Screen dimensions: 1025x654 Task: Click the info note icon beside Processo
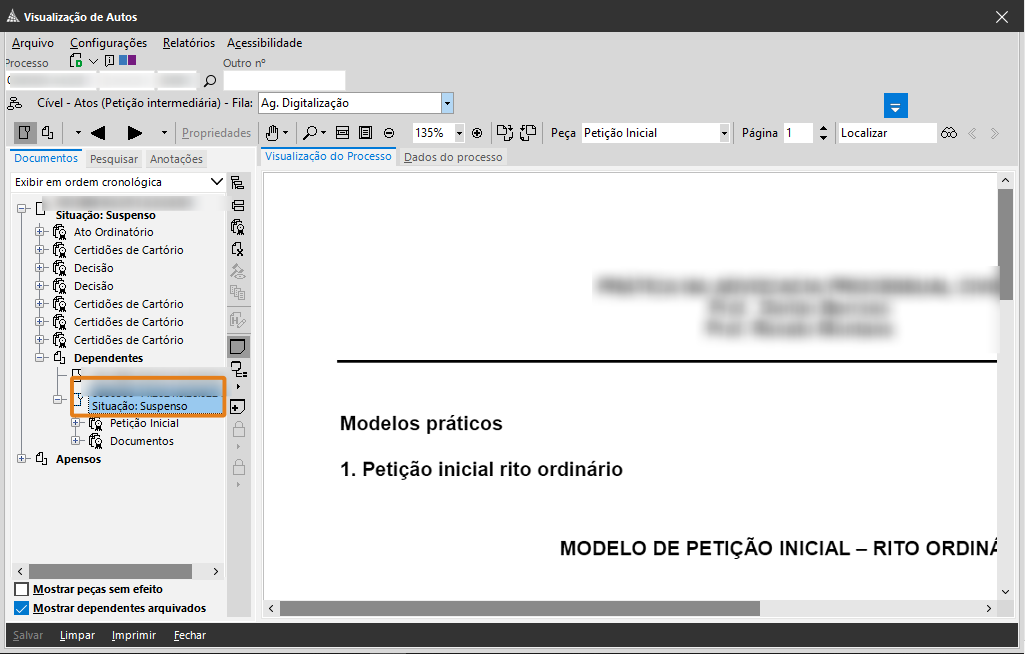109,61
